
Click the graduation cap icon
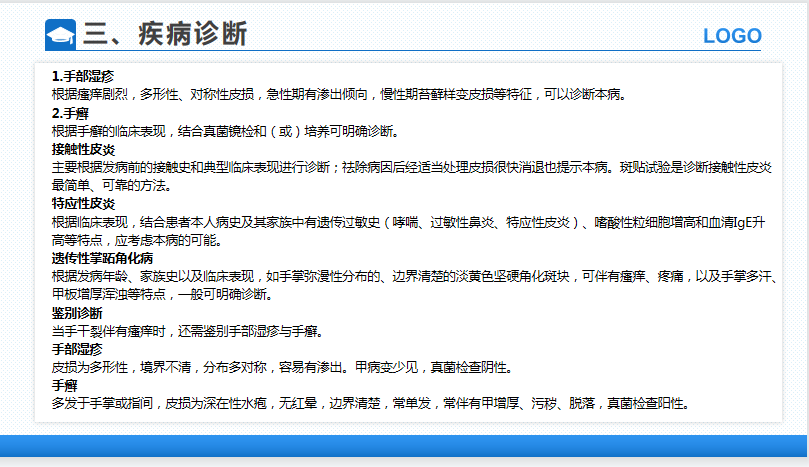pyautogui.click(x=60, y=35)
